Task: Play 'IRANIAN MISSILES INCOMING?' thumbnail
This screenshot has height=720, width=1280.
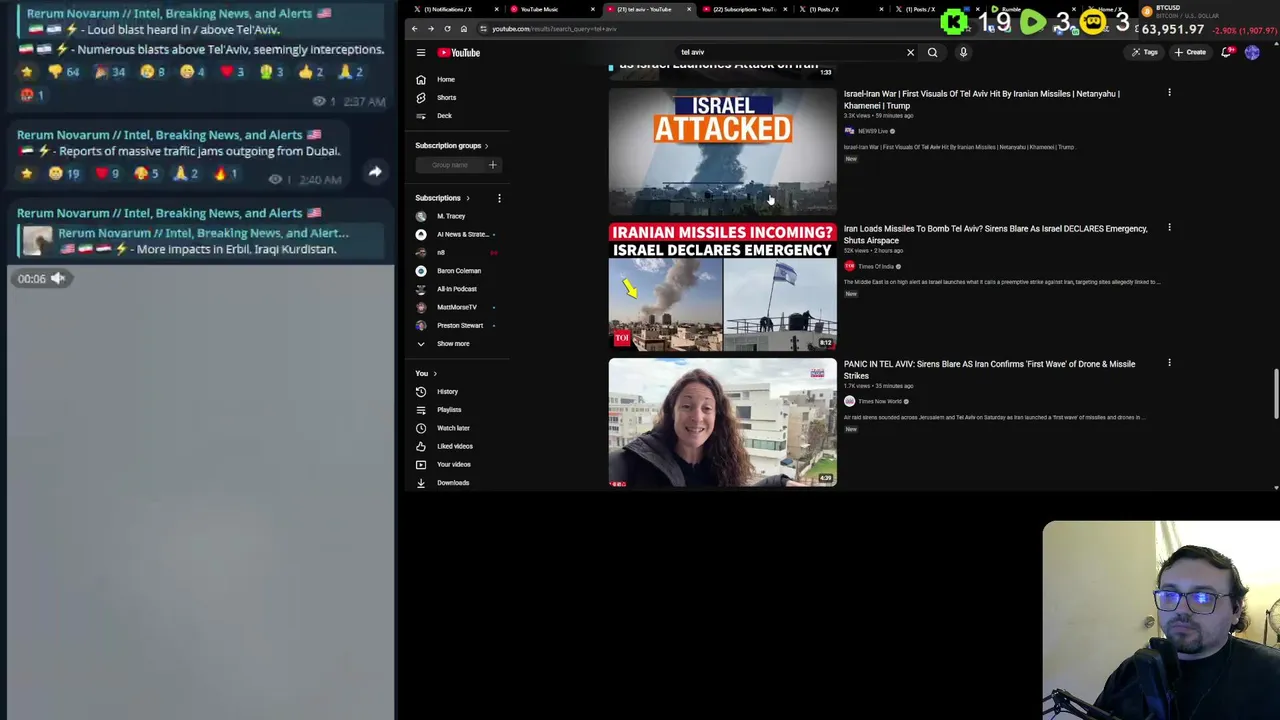Action: [722, 286]
